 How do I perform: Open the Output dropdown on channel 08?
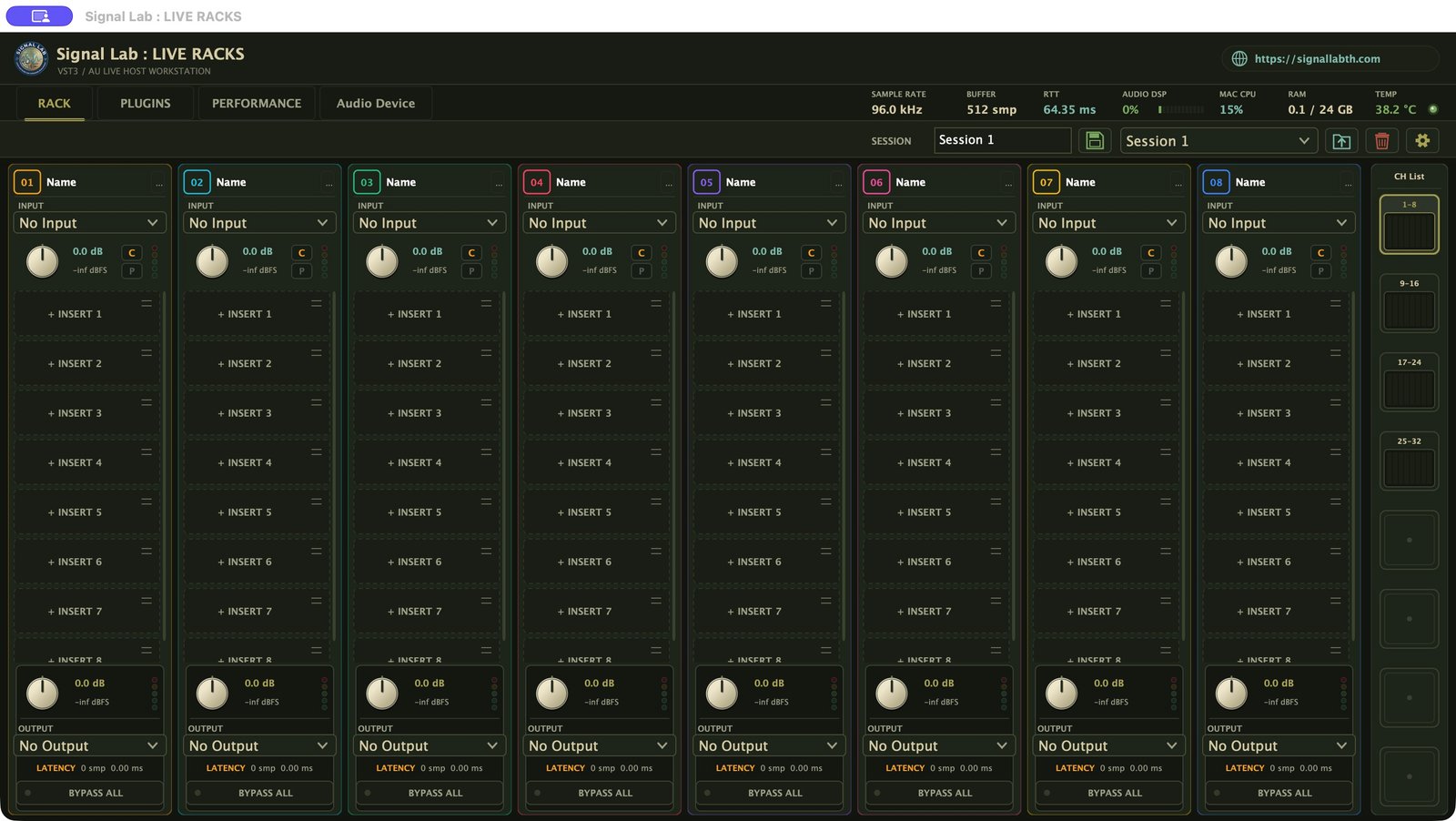(x=1278, y=745)
